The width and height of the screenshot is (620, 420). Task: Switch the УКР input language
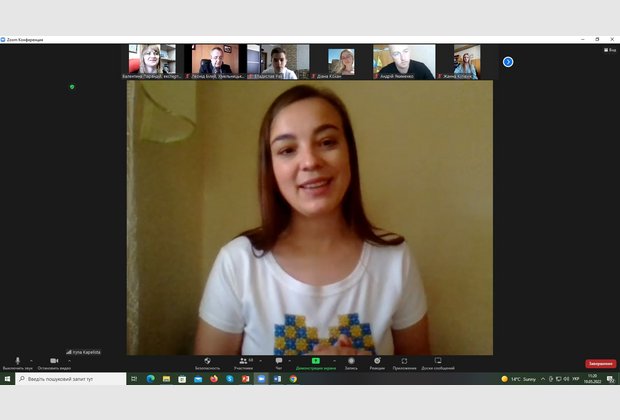[x=576, y=379]
